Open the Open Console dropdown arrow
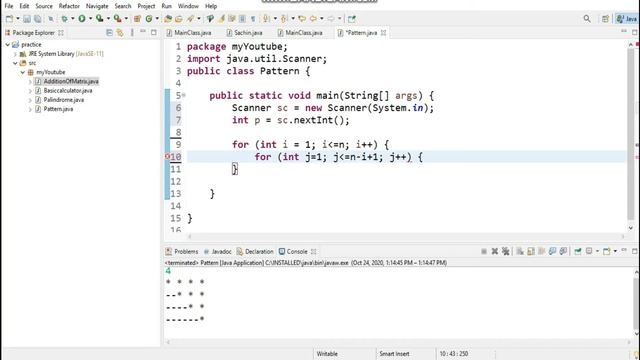640x360 pixels. [x=615, y=251]
